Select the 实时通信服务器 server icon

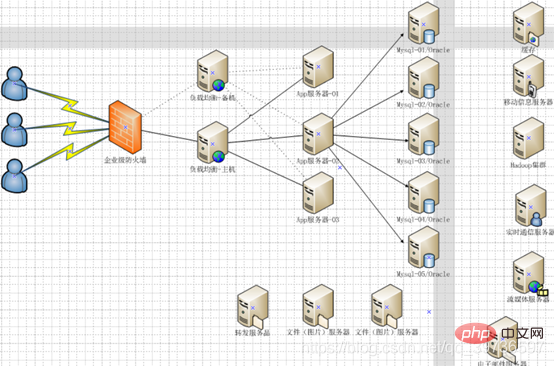click(531, 206)
